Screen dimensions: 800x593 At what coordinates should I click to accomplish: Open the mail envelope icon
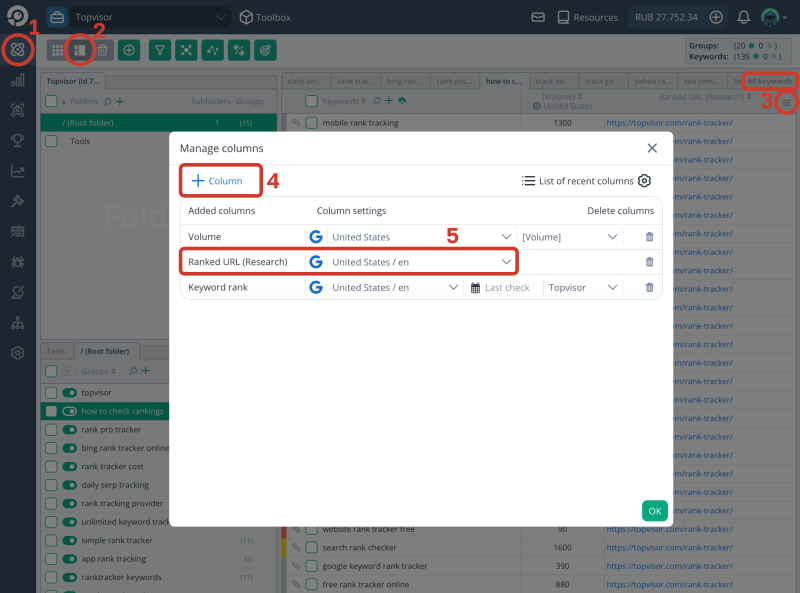[538, 17]
